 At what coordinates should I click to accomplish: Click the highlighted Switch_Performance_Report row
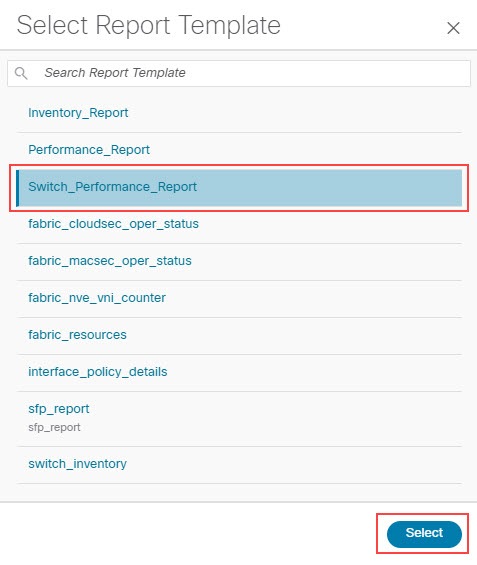pyautogui.click(x=239, y=187)
